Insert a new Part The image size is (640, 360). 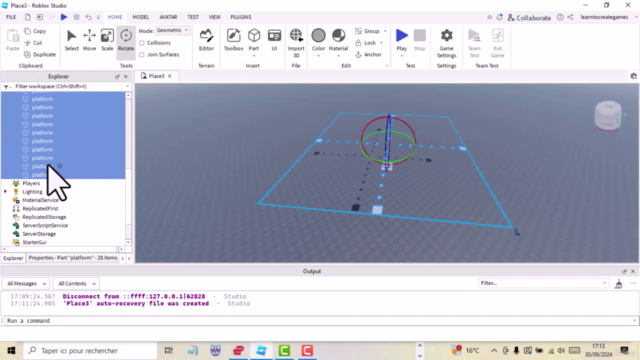pyautogui.click(x=254, y=39)
